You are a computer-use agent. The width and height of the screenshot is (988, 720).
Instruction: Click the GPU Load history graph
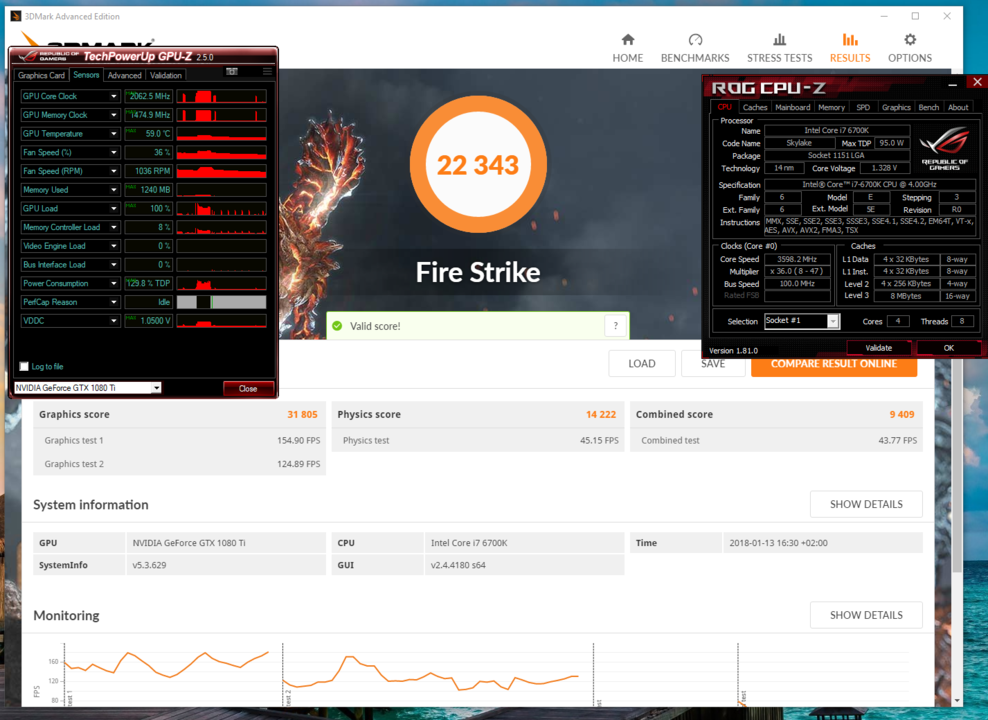(x=221, y=209)
